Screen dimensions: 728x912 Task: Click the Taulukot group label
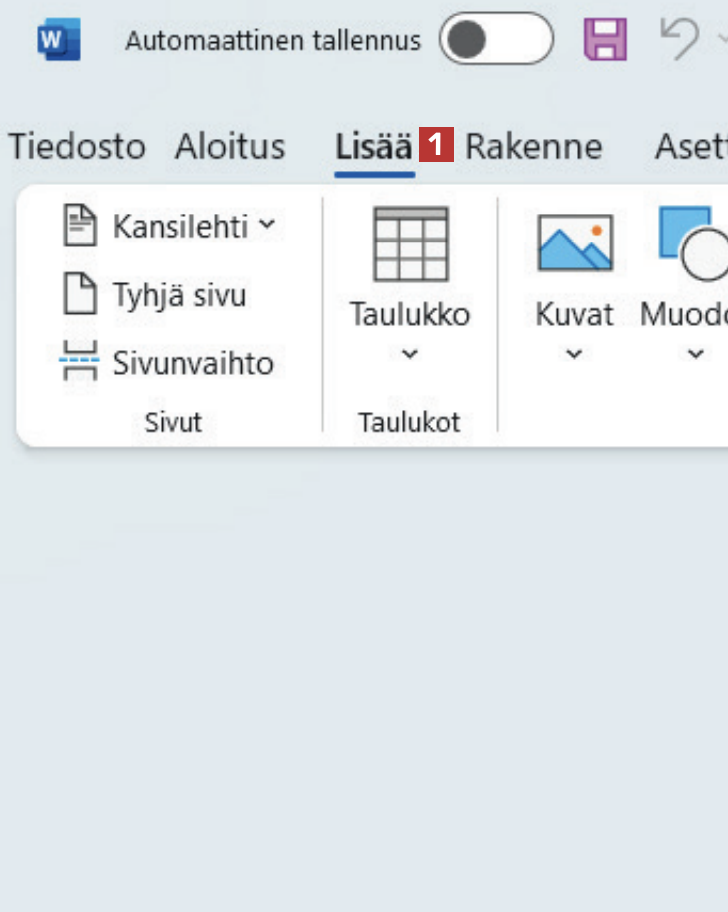tap(409, 422)
